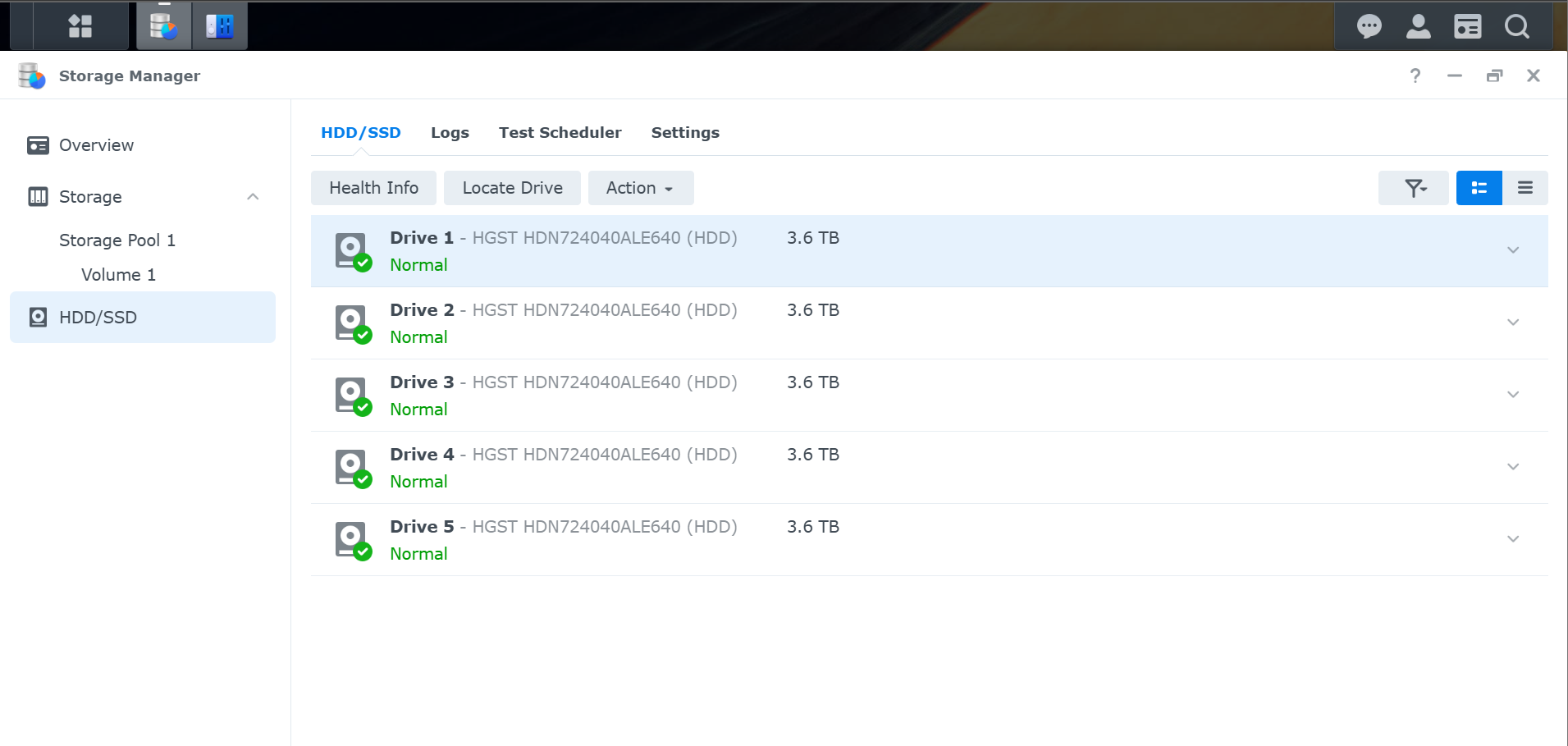1568x746 pixels.
Task: Open the notifications chat bubble icon
Action: (x=1369, y=26)
